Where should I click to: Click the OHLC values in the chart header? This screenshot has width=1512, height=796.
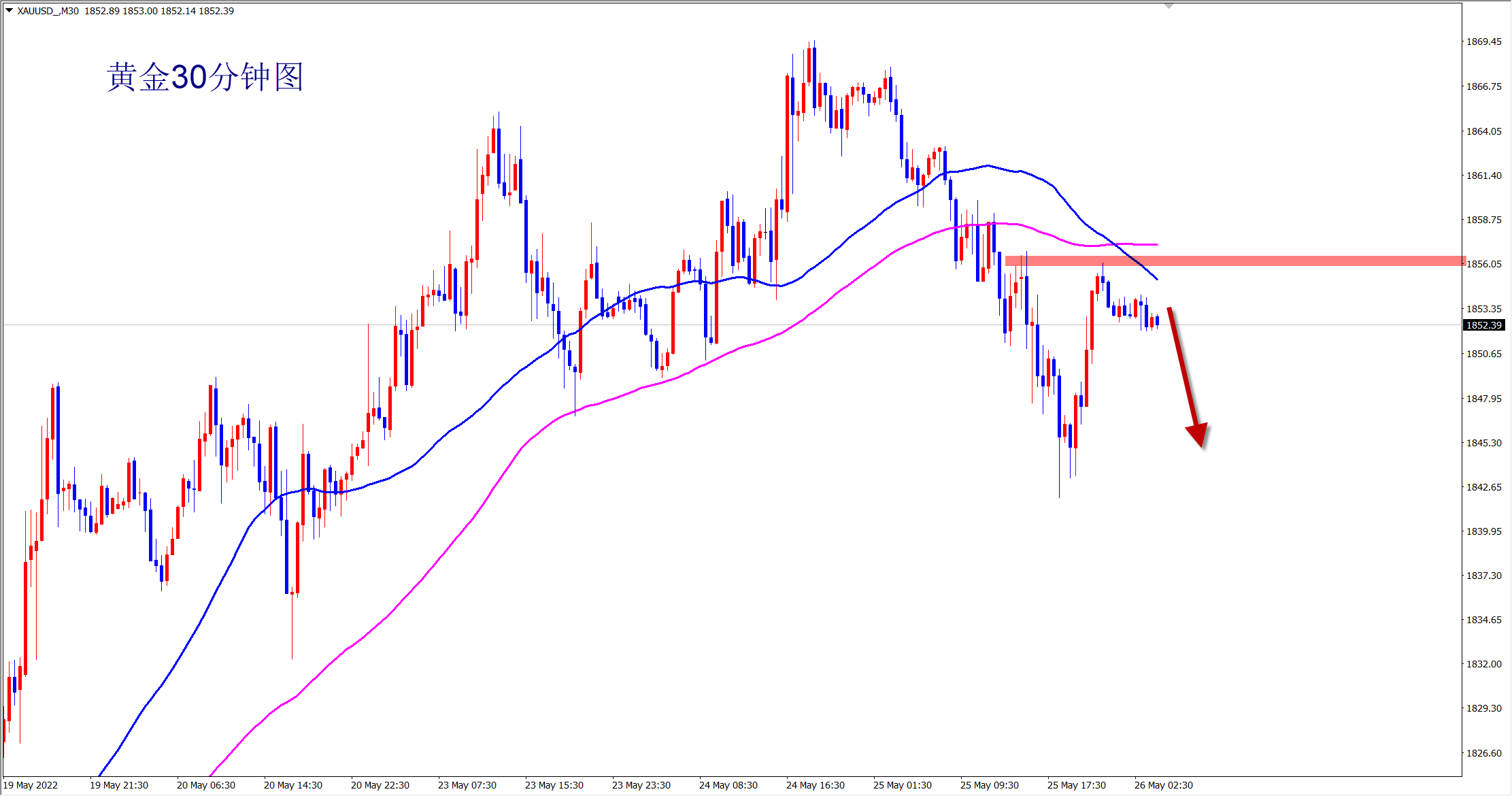159,11
